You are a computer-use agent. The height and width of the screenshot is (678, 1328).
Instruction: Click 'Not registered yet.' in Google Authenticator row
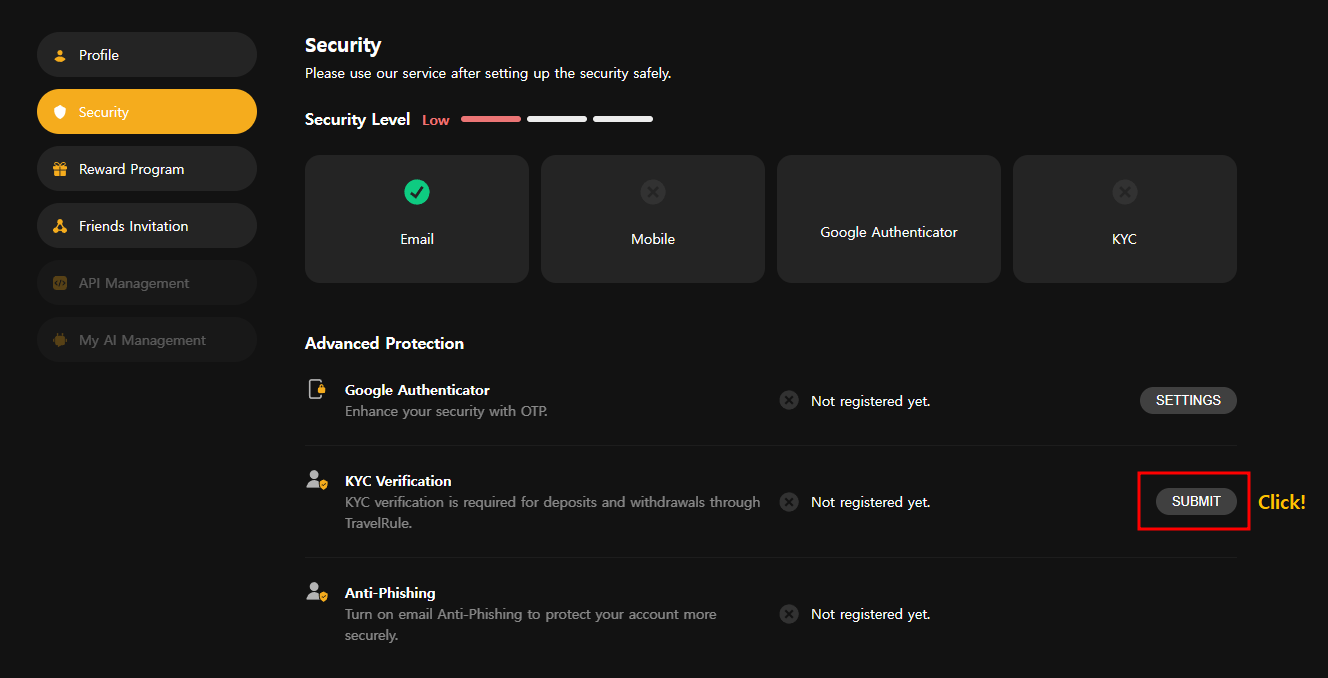pos(870,401)
